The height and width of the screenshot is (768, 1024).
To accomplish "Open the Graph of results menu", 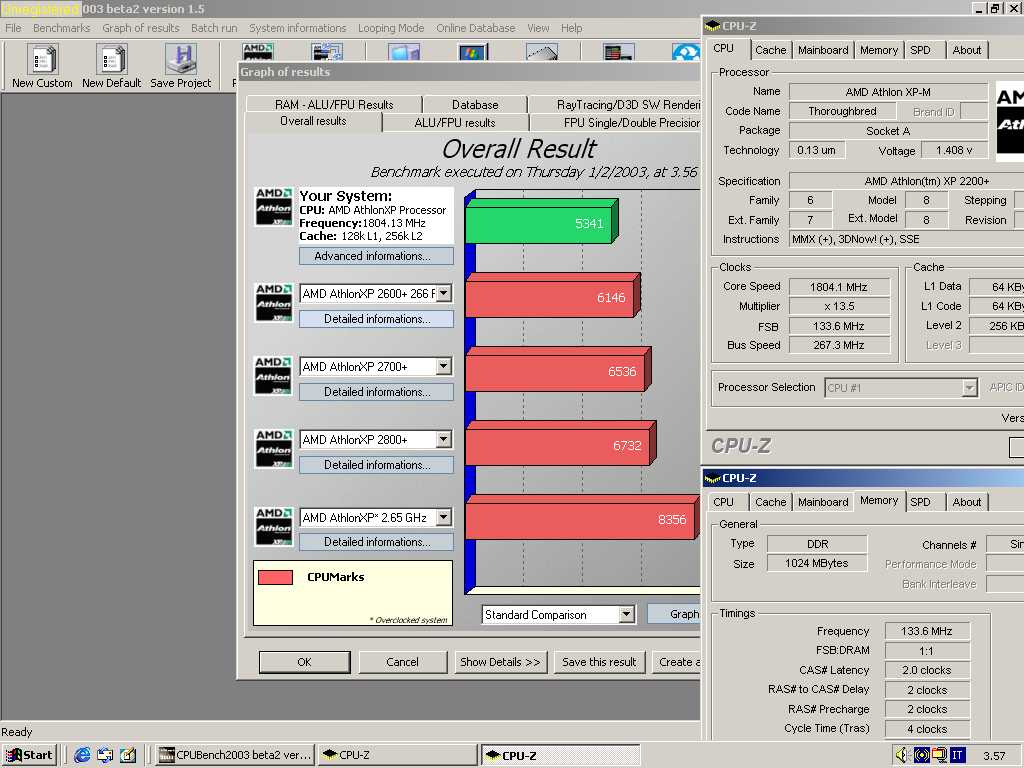I will pyautogui.click(x=140, y=28).
